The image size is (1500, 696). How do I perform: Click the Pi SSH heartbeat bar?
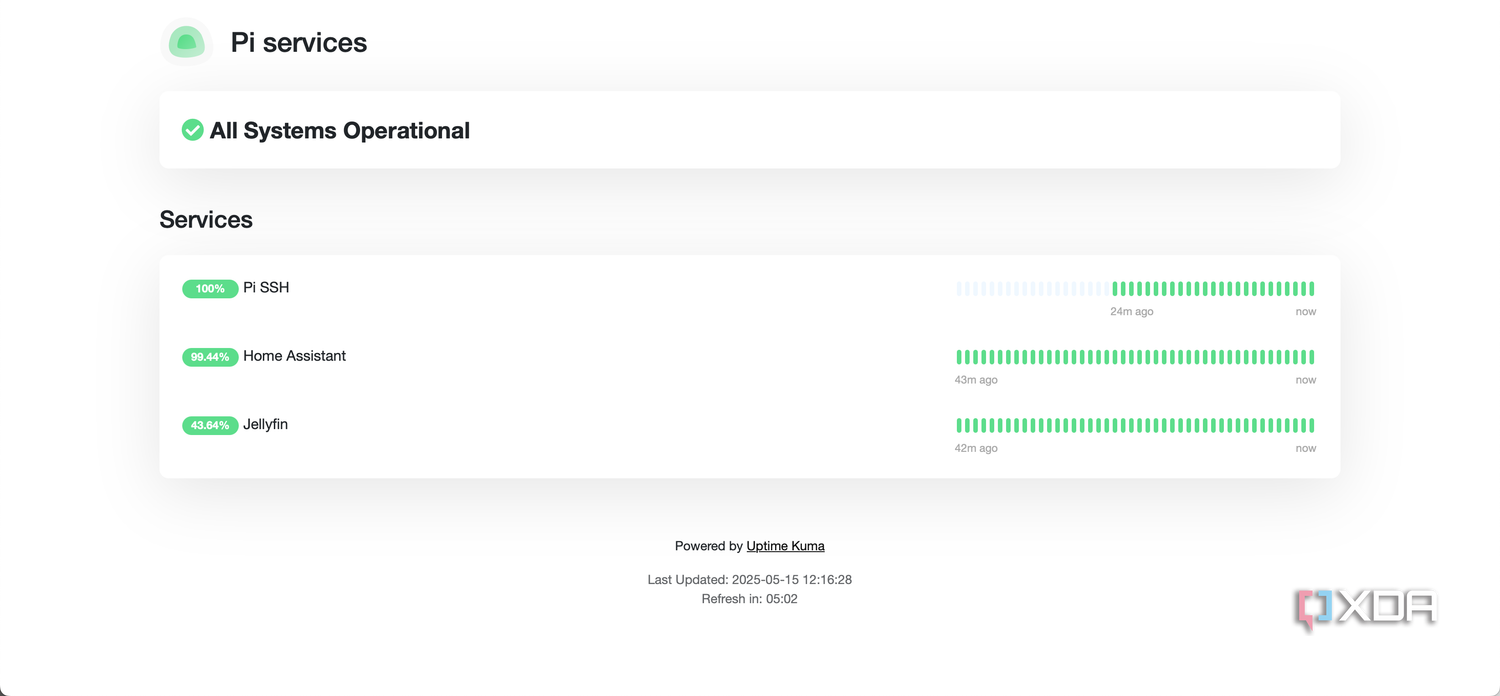(x=1135, y=289)
